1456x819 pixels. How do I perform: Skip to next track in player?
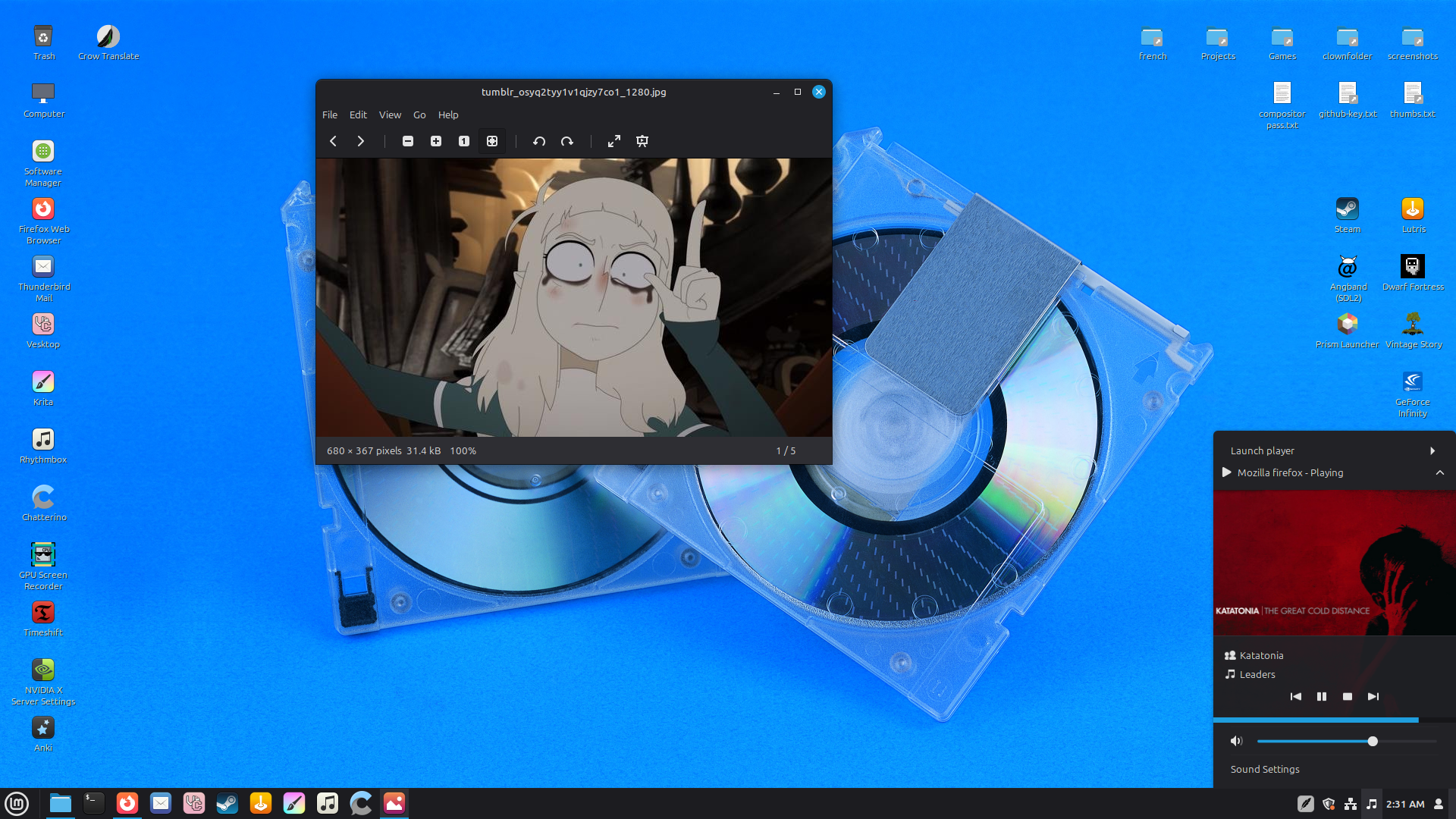tap(1373, 696)
